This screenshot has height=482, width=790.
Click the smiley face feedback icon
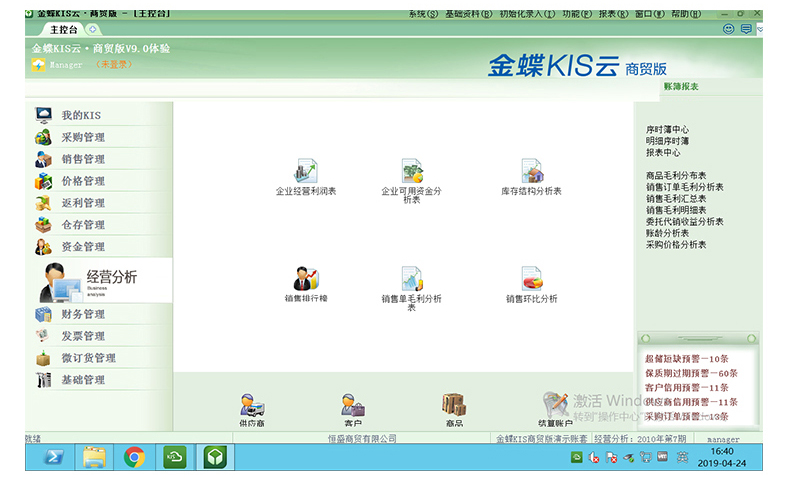729,29
